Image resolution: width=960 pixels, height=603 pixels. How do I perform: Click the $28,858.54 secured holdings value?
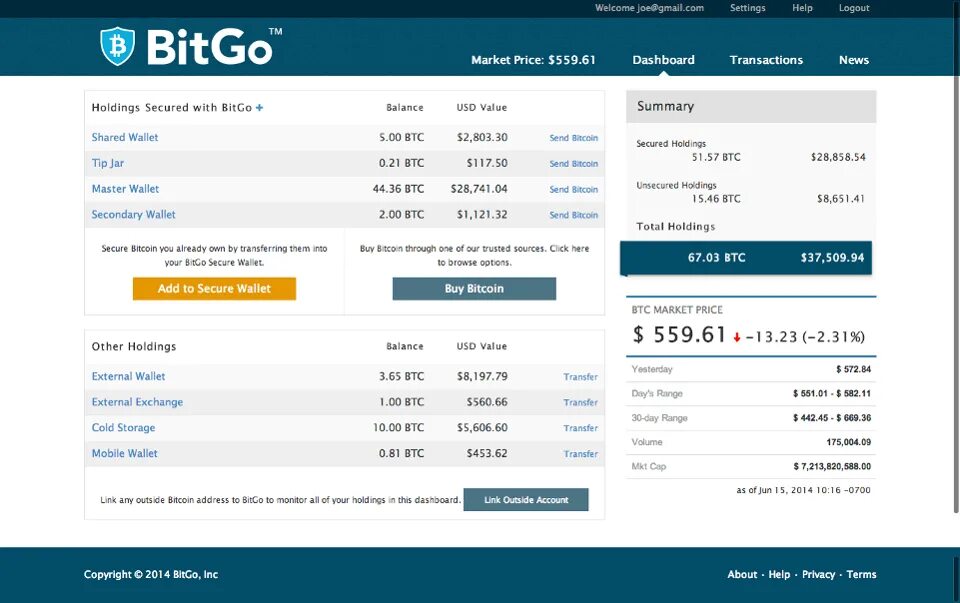point(838,157)
